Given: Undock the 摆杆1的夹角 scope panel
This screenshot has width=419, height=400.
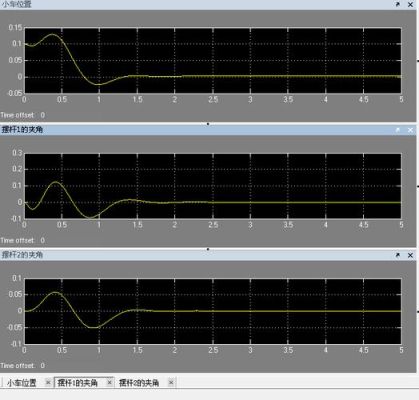Looking at the screenshot, I should [x=398, y=130].
